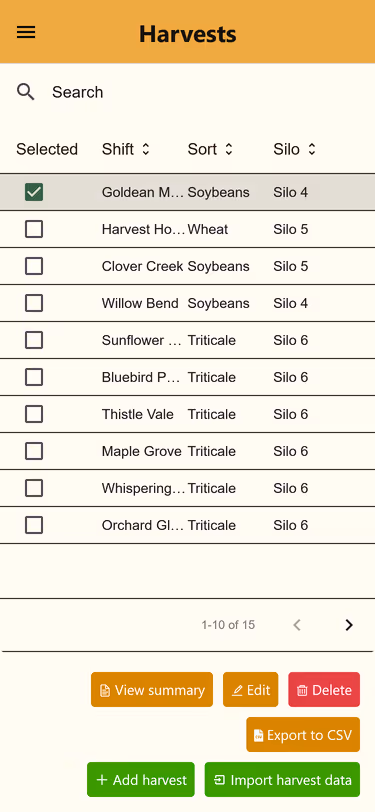This screenshot has height=812, width=375.
Task: Select the Willow Bend row checkbox
Action: click(x=34, y=303)
